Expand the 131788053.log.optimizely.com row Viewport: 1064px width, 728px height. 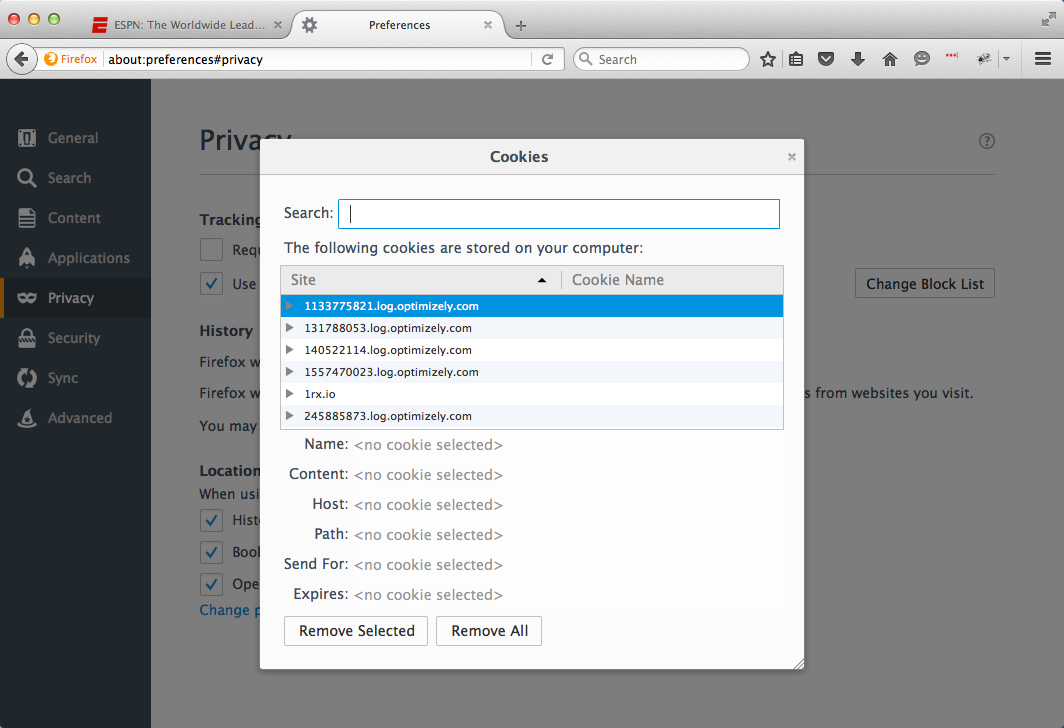(x=290, y=328)
